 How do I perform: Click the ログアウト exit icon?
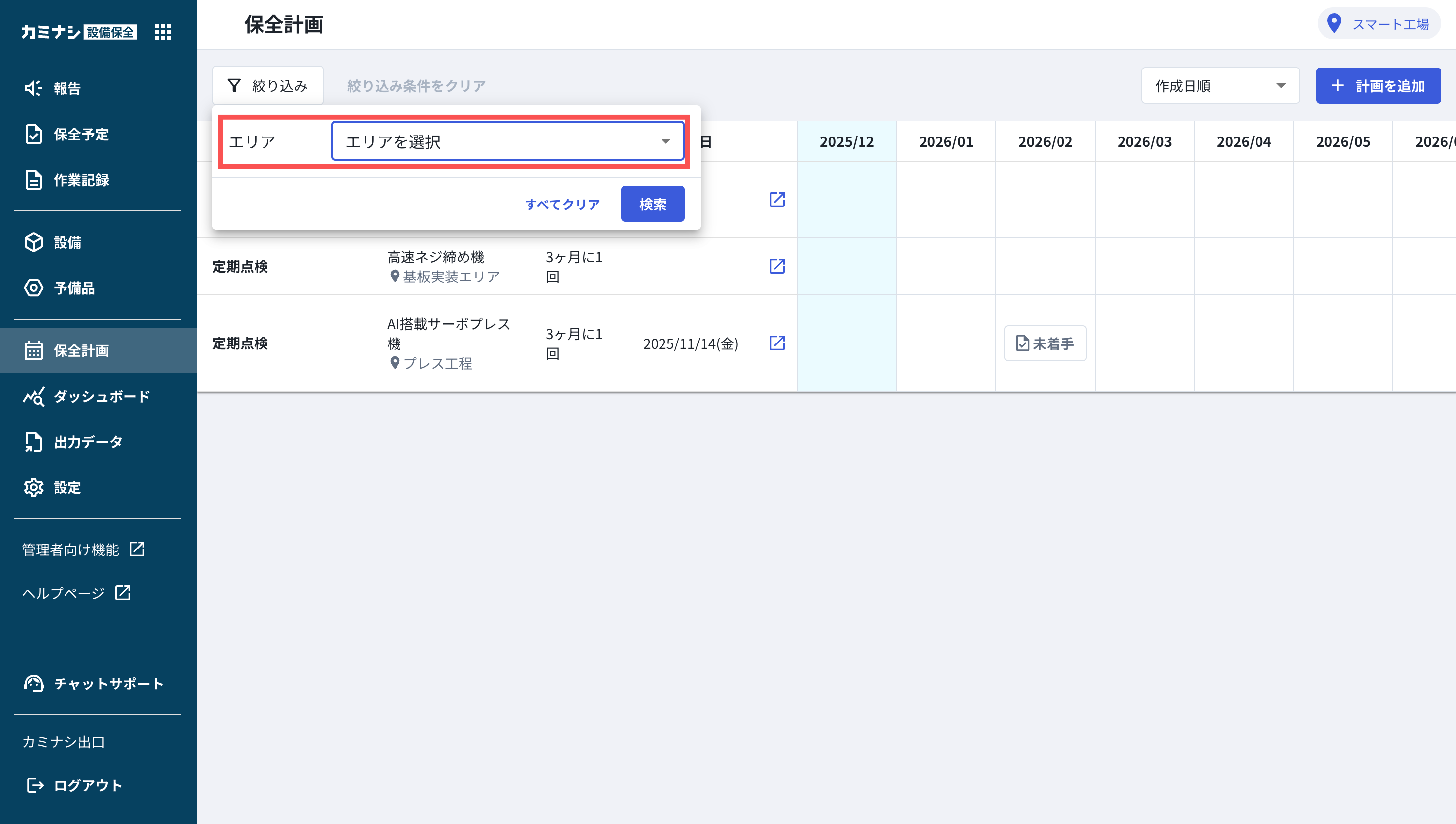tap(35, 785)
